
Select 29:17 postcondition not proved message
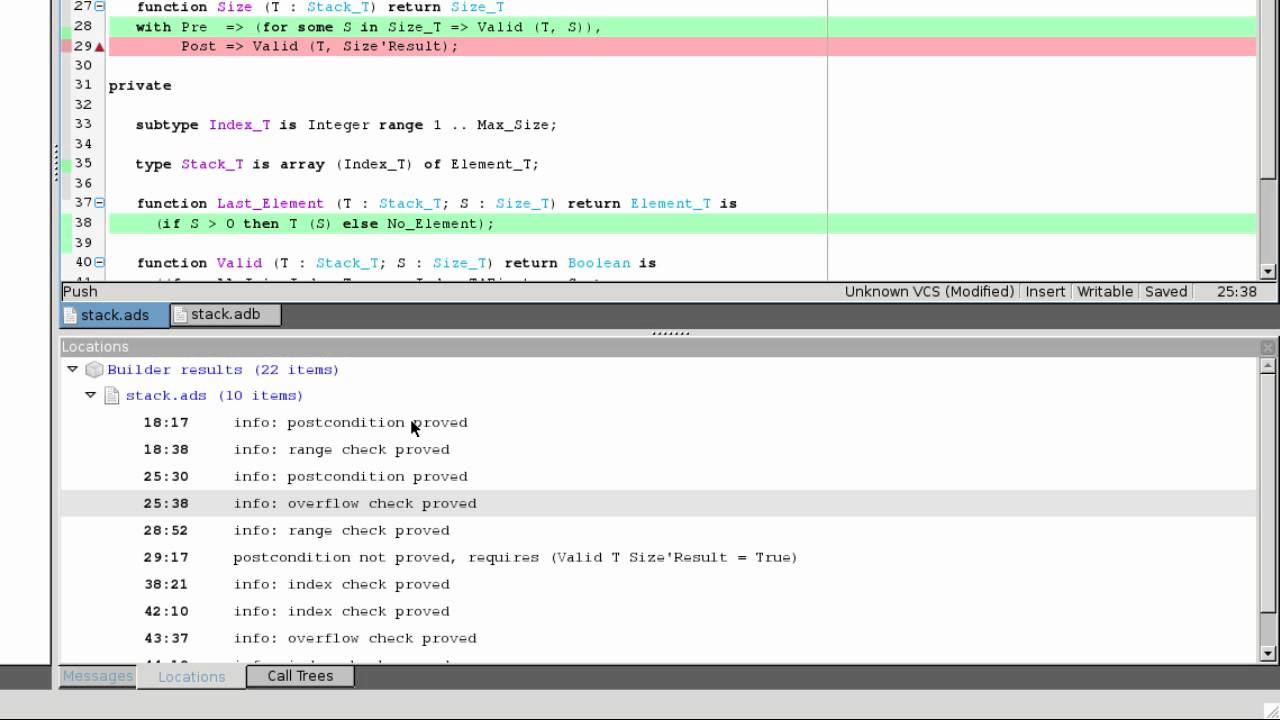pos(658,557)
